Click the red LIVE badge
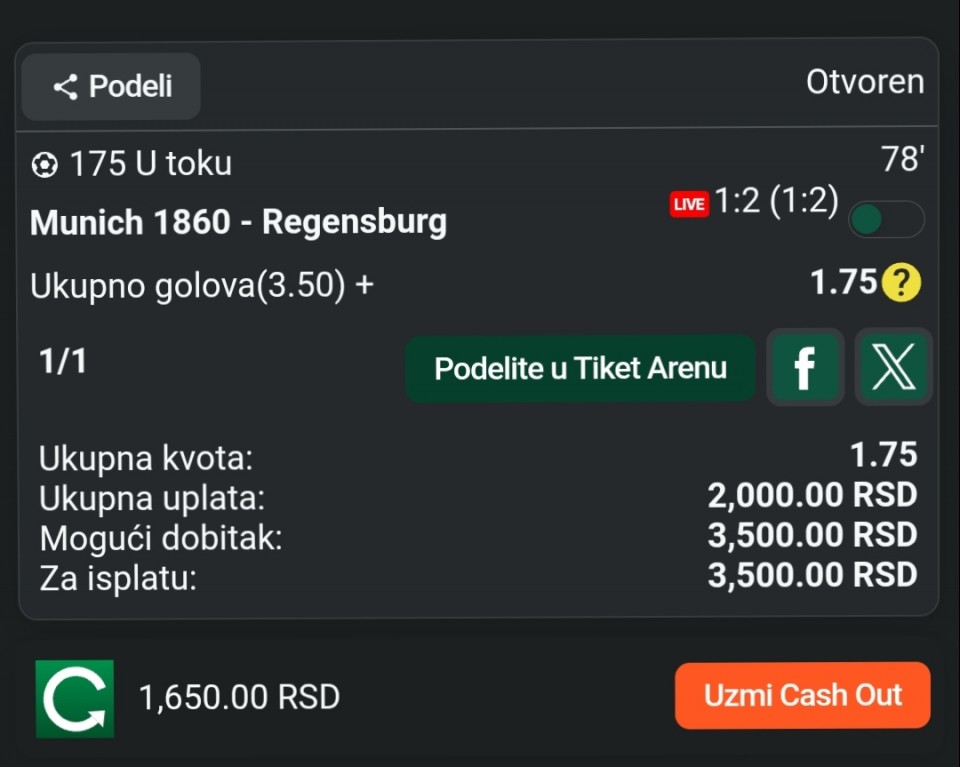 689,205
